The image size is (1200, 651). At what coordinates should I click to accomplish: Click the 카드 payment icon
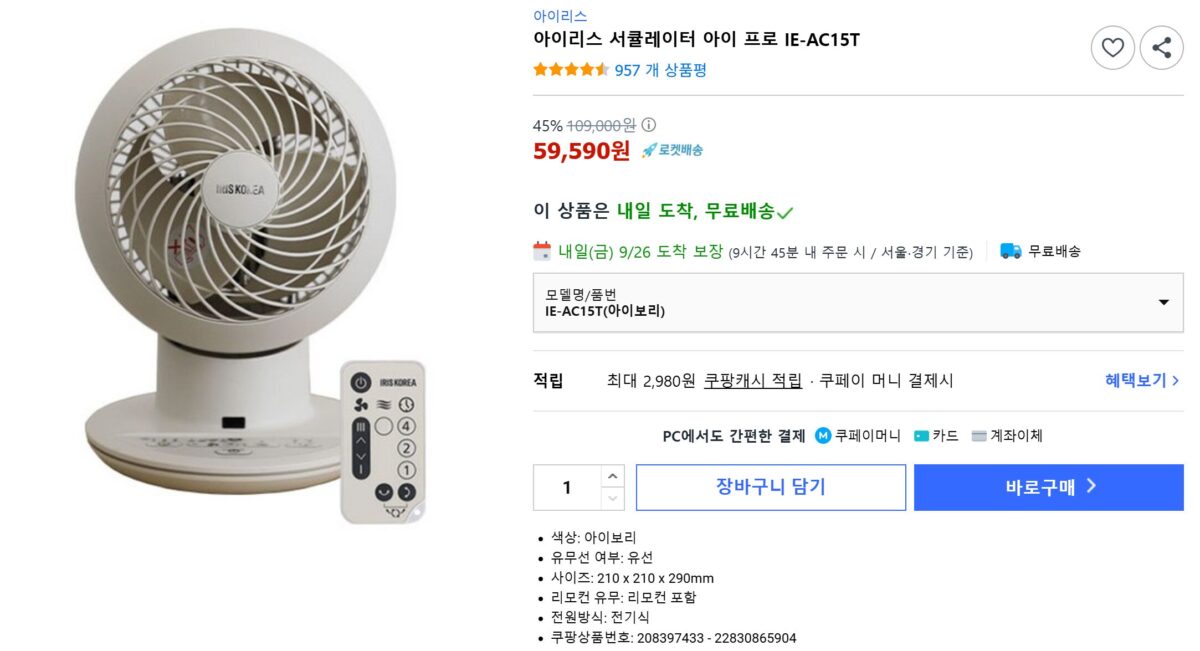921,436
